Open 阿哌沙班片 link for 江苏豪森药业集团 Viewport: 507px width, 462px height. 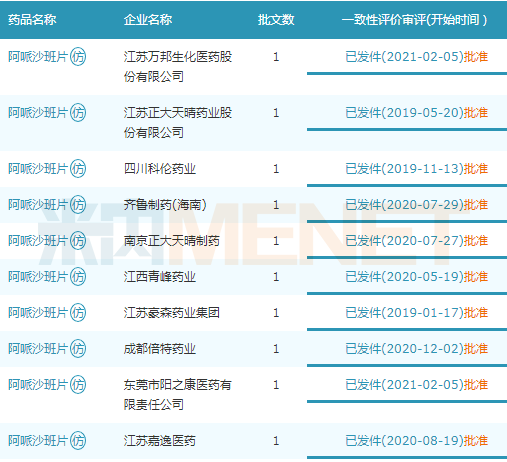click(x=38, y=313)
